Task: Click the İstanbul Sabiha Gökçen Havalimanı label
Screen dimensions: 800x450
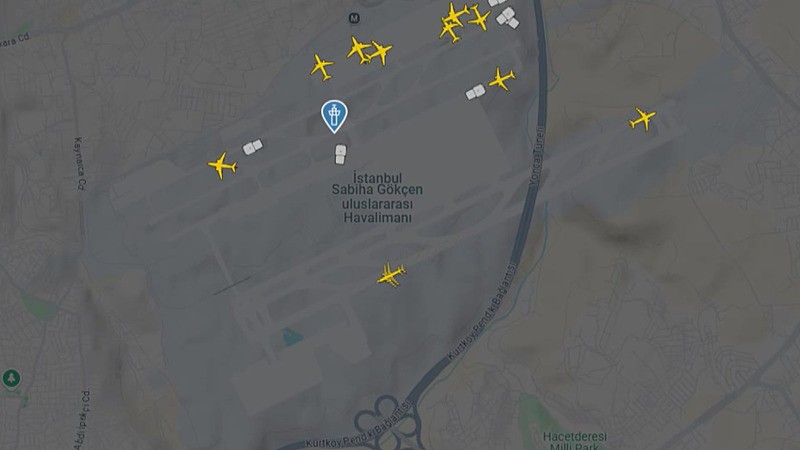Action: coord(377,198)
